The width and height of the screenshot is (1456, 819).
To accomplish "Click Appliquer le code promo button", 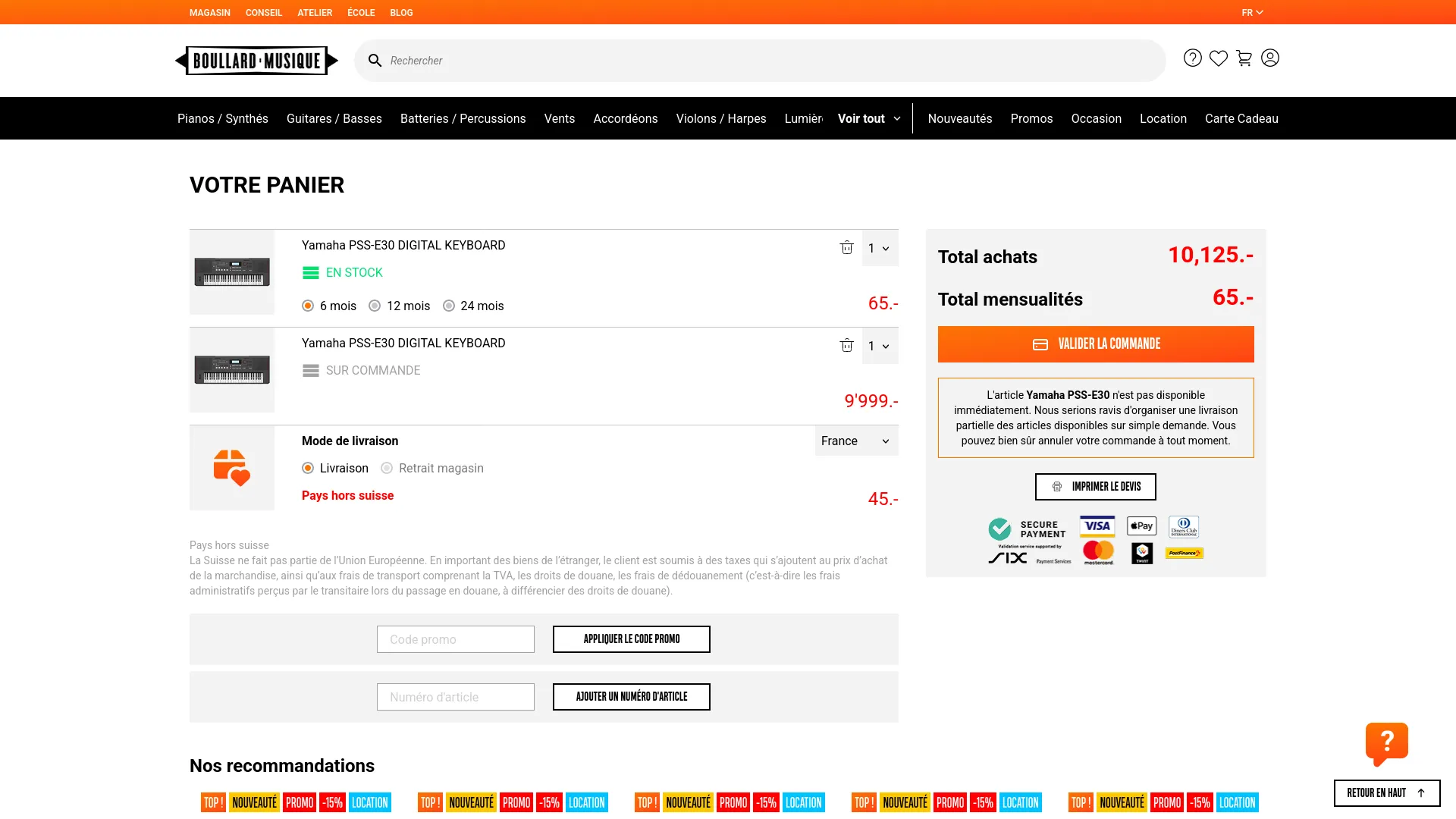I will pos(632,639).
